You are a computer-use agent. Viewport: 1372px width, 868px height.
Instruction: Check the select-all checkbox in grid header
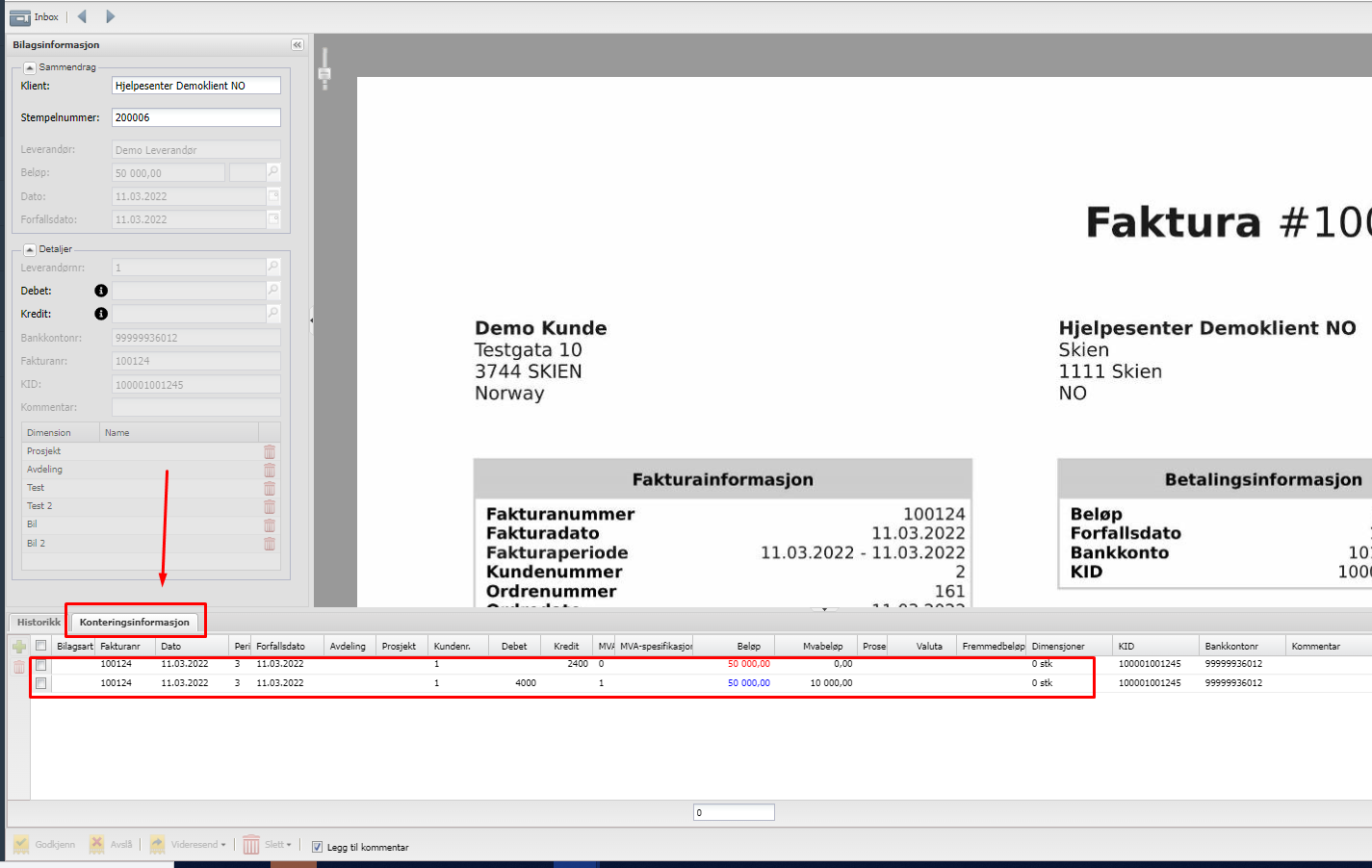(x=41, y=646)
